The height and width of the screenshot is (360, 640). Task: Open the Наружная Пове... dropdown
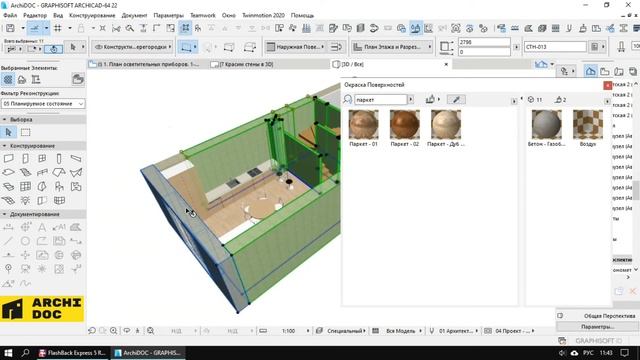point(296,47)
